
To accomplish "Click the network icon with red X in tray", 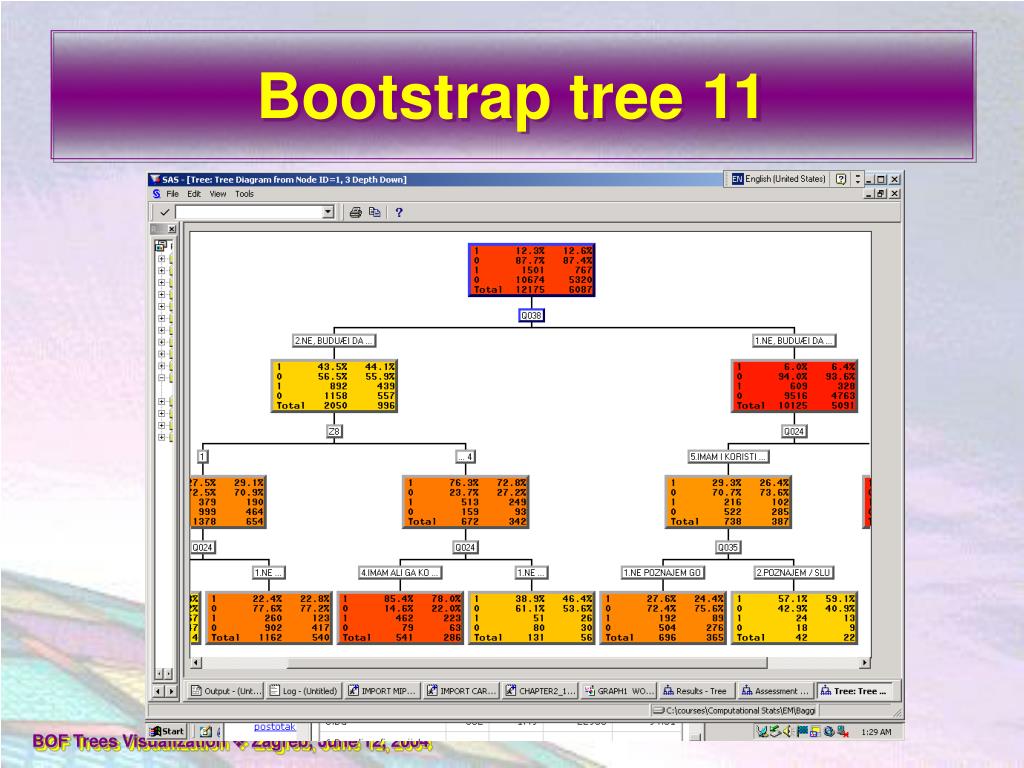I will coord(843,731).
